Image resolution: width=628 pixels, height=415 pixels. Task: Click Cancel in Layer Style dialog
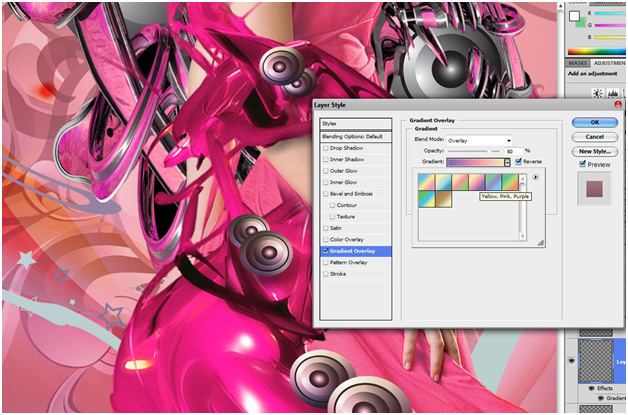click(595, 137)
